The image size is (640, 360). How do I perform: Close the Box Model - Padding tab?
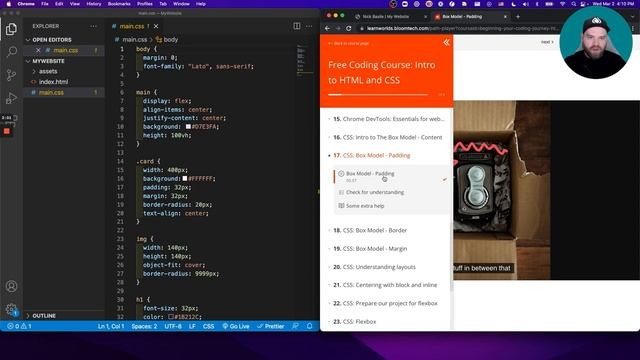pos(505,17)
